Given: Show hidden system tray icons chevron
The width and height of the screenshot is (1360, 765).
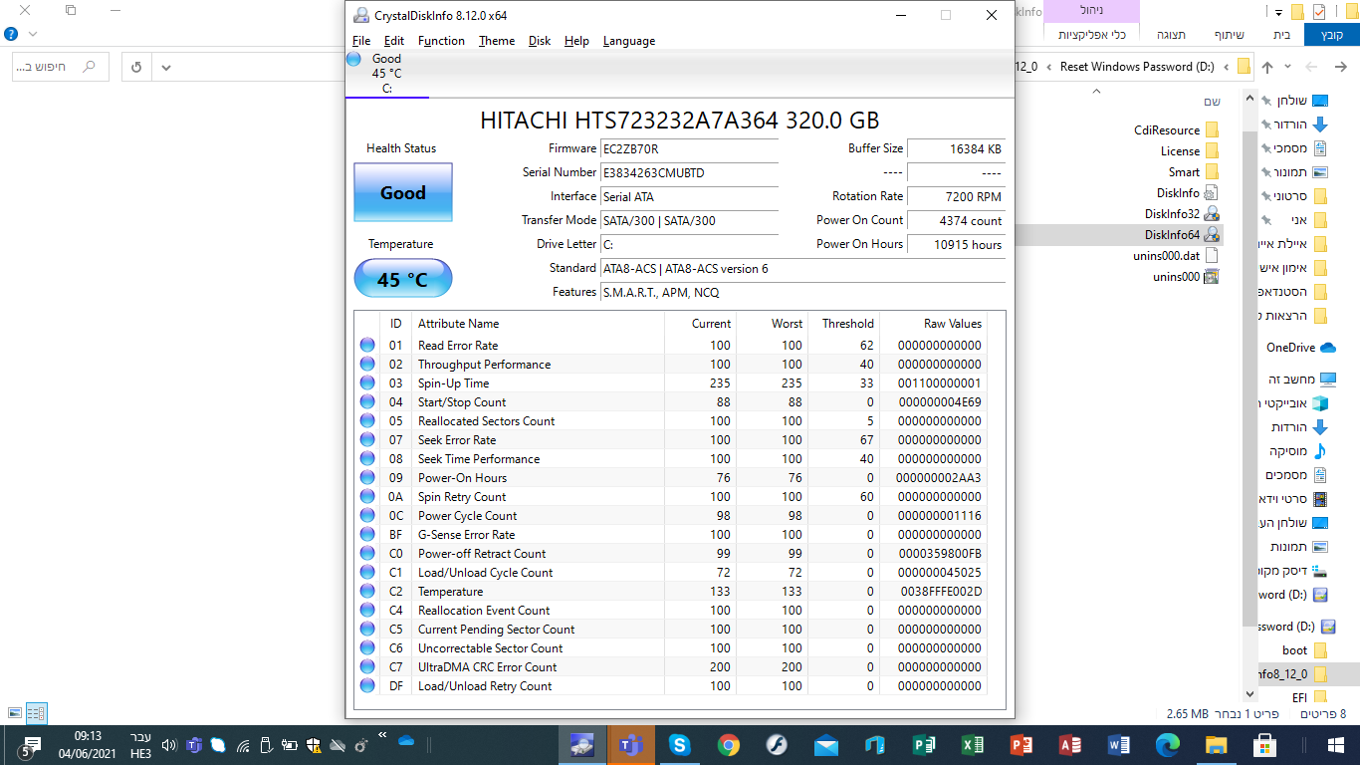Looking at the screenshot, I should pyautogui.click(x=382, y=735).
